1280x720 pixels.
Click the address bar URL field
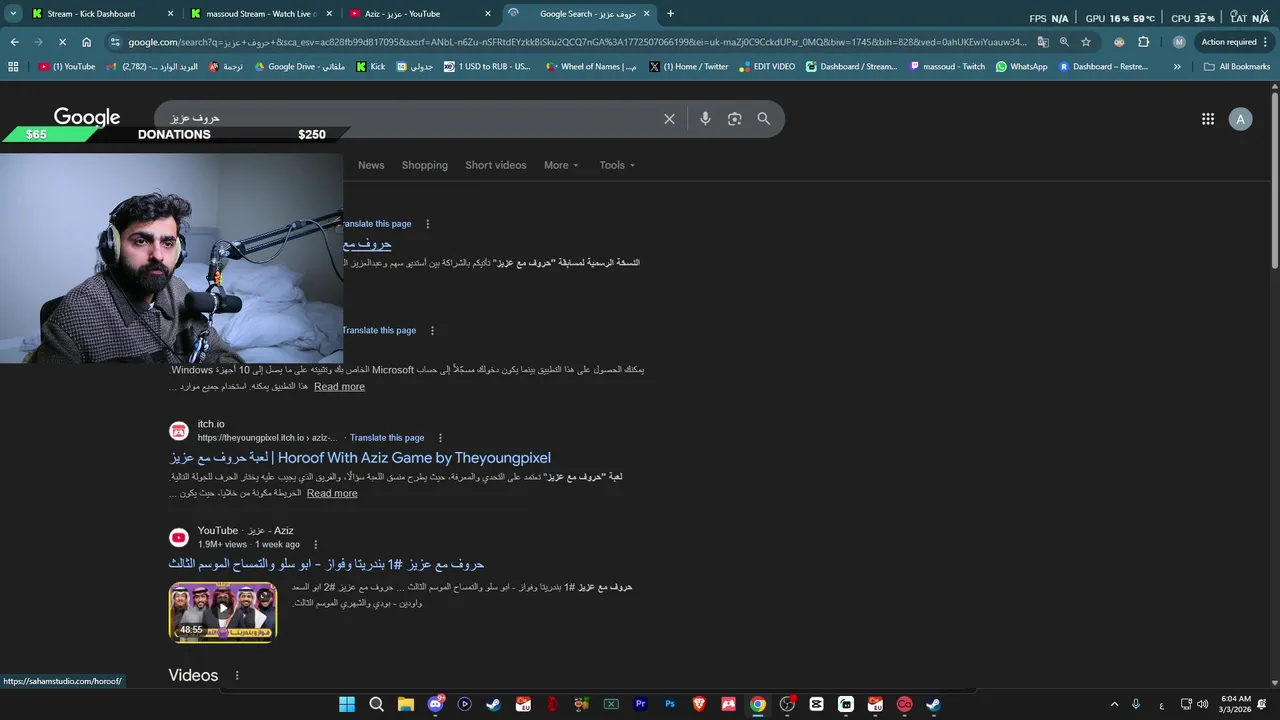[577, 42]
